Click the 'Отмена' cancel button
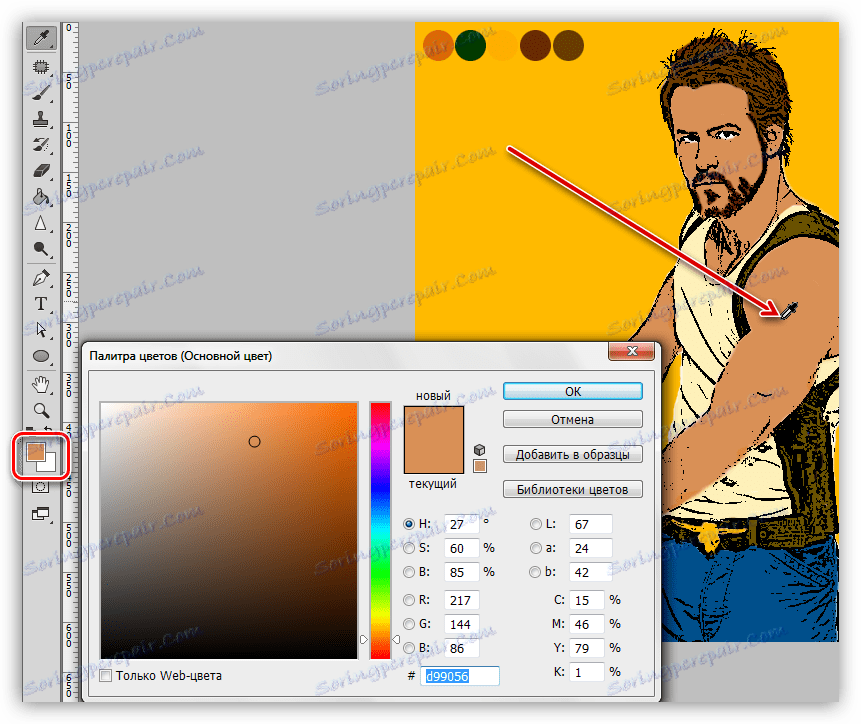 pyautogui.click(x=572, y=420)
